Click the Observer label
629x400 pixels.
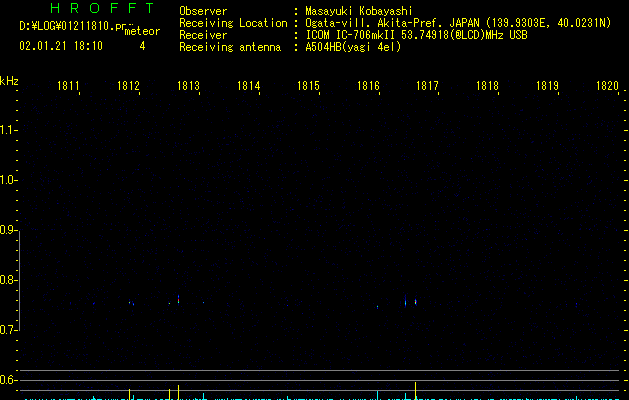click(203, 11)
